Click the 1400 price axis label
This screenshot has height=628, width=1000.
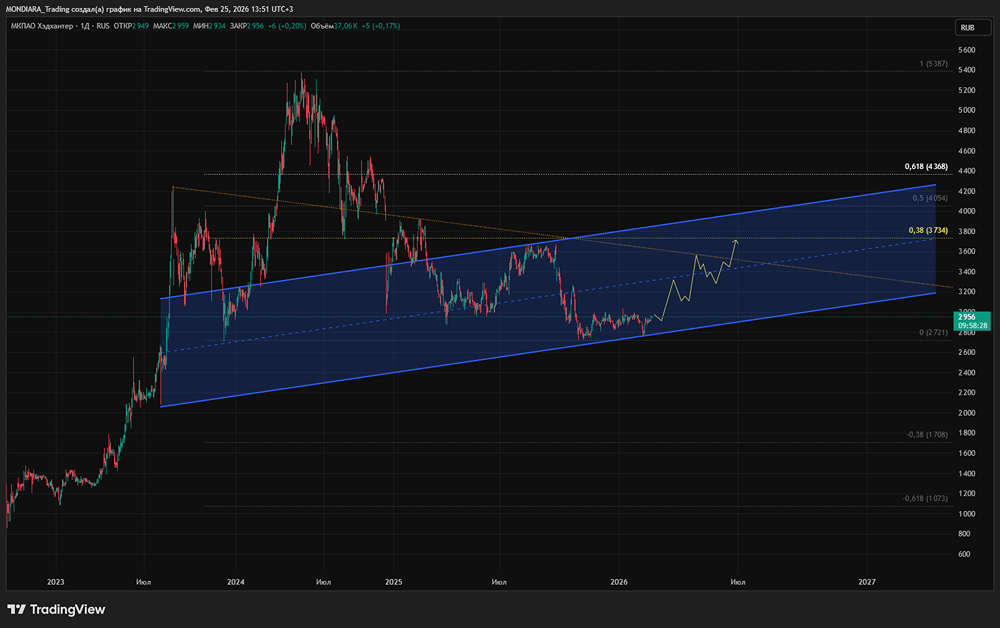click(966, 474)
